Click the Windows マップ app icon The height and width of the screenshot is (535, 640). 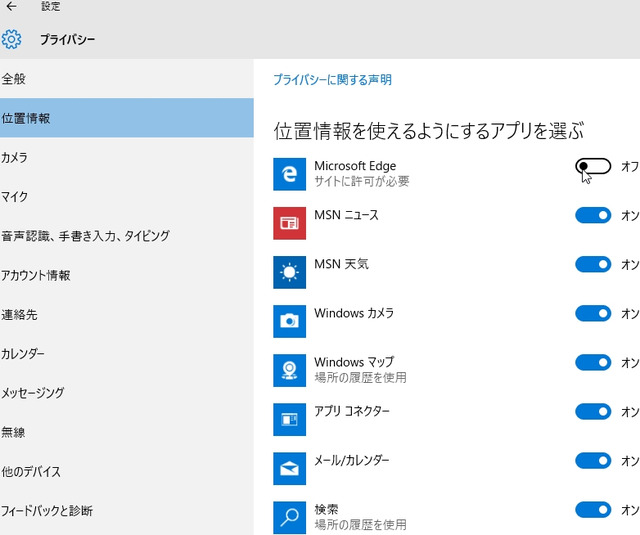pyautogui.click(x=289, y=370)
